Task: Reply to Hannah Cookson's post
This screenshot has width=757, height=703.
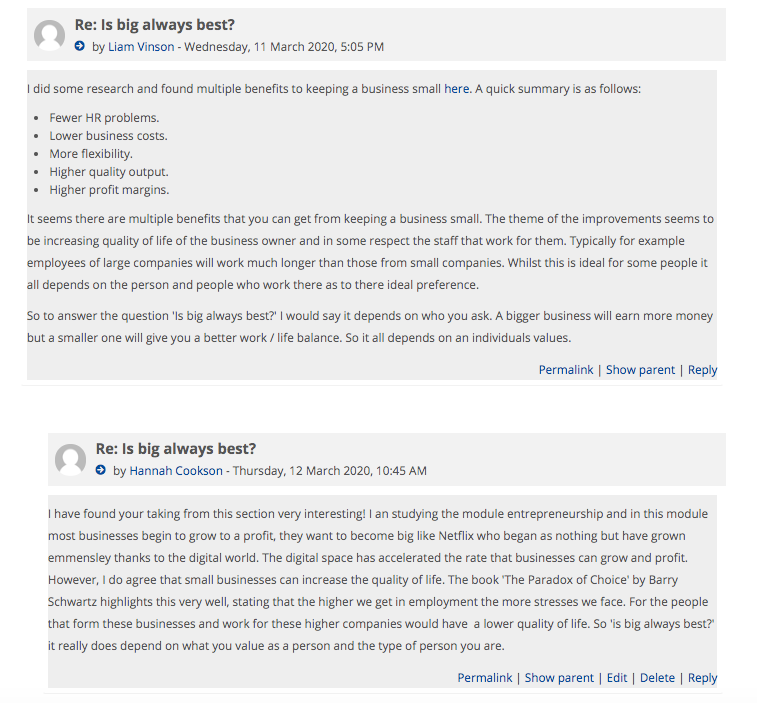Action: tap(702, 678)
